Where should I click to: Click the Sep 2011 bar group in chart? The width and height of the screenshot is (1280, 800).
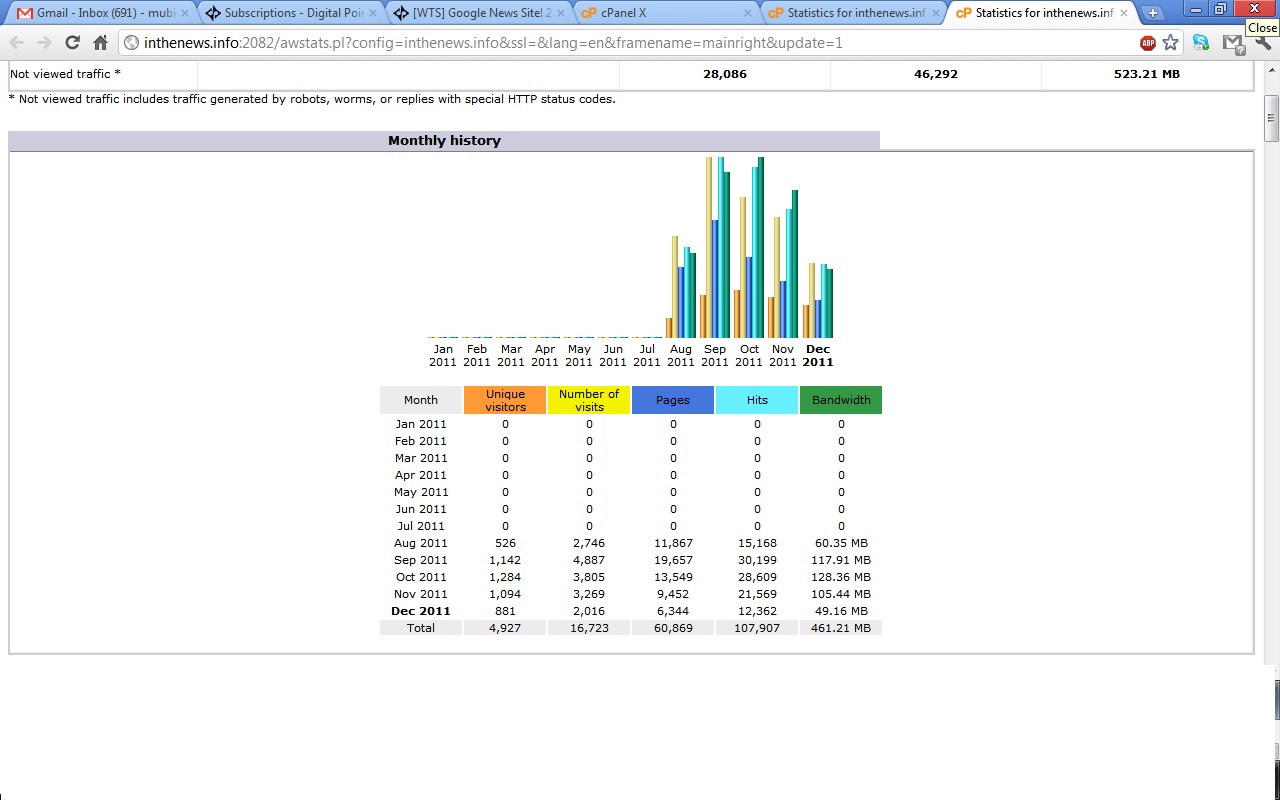(715, 248)
